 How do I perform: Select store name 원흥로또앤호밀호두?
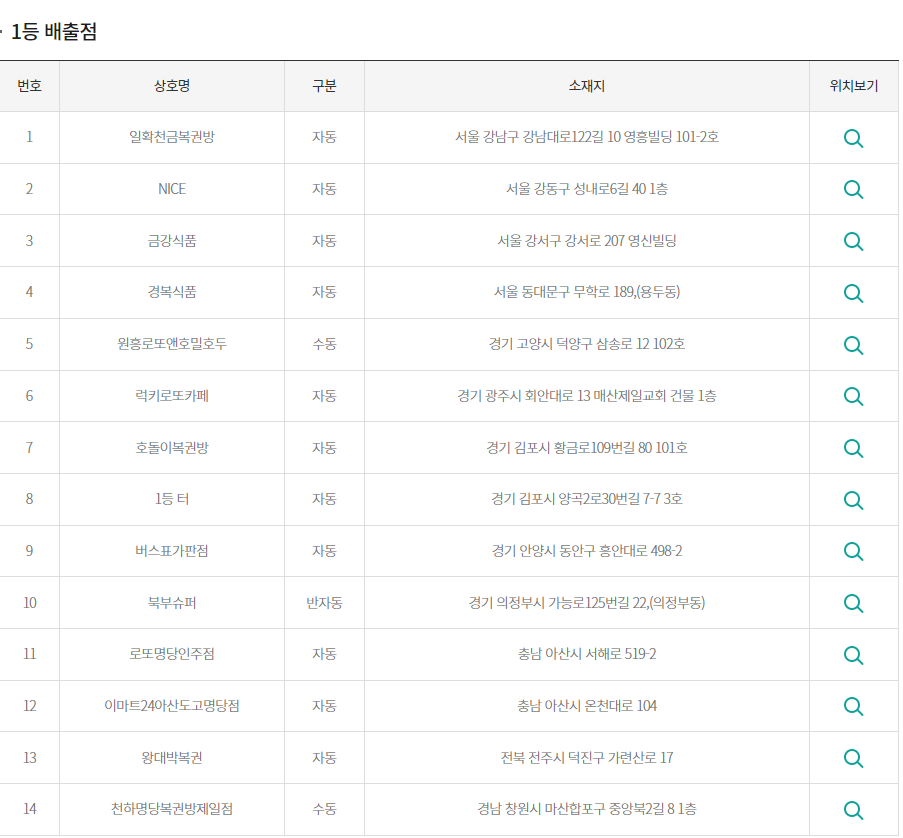pos(172,344)
